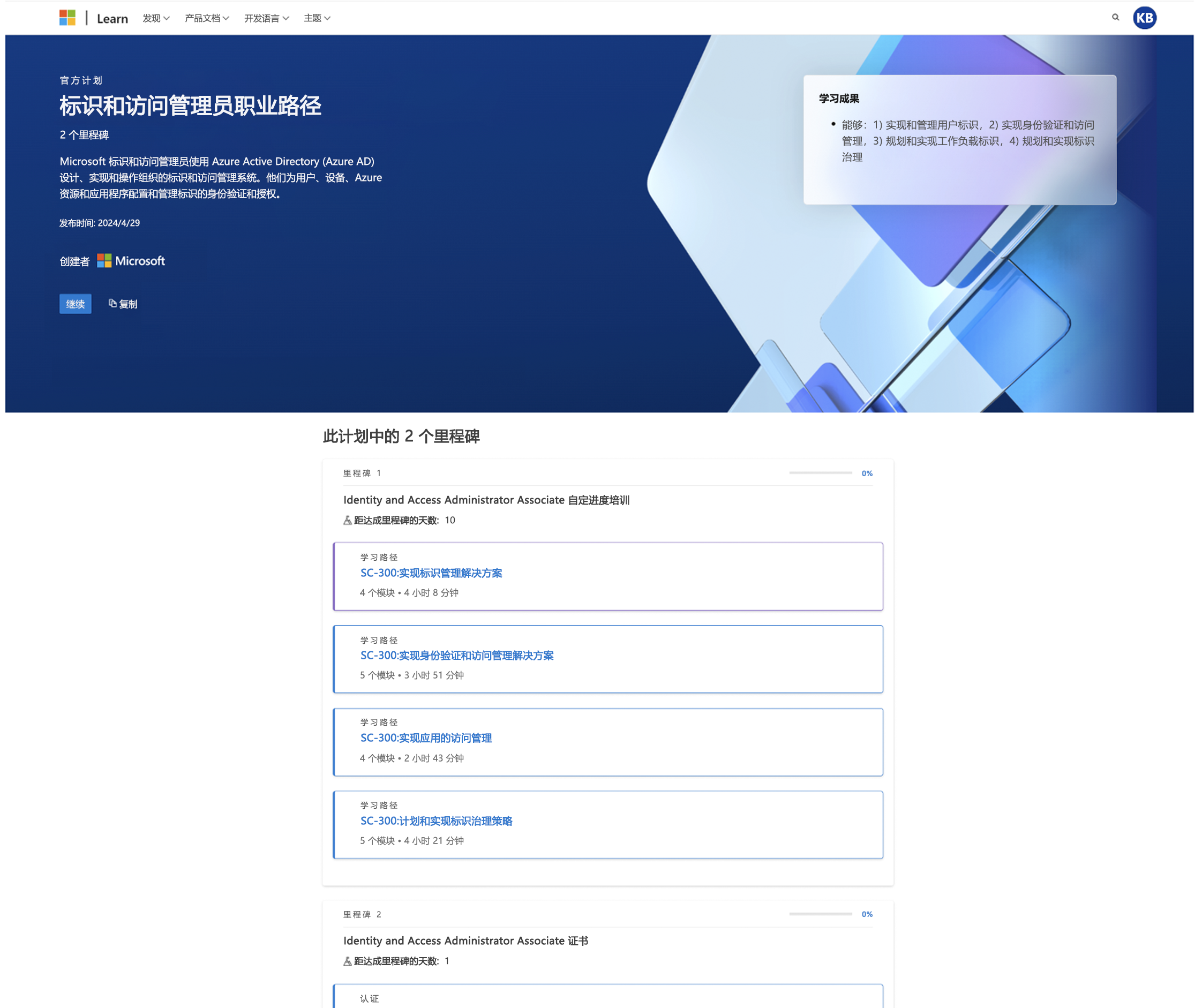Click the copy link icon next to 复制
Viewport: 1202px width, 1008px height.
(113, 304)
